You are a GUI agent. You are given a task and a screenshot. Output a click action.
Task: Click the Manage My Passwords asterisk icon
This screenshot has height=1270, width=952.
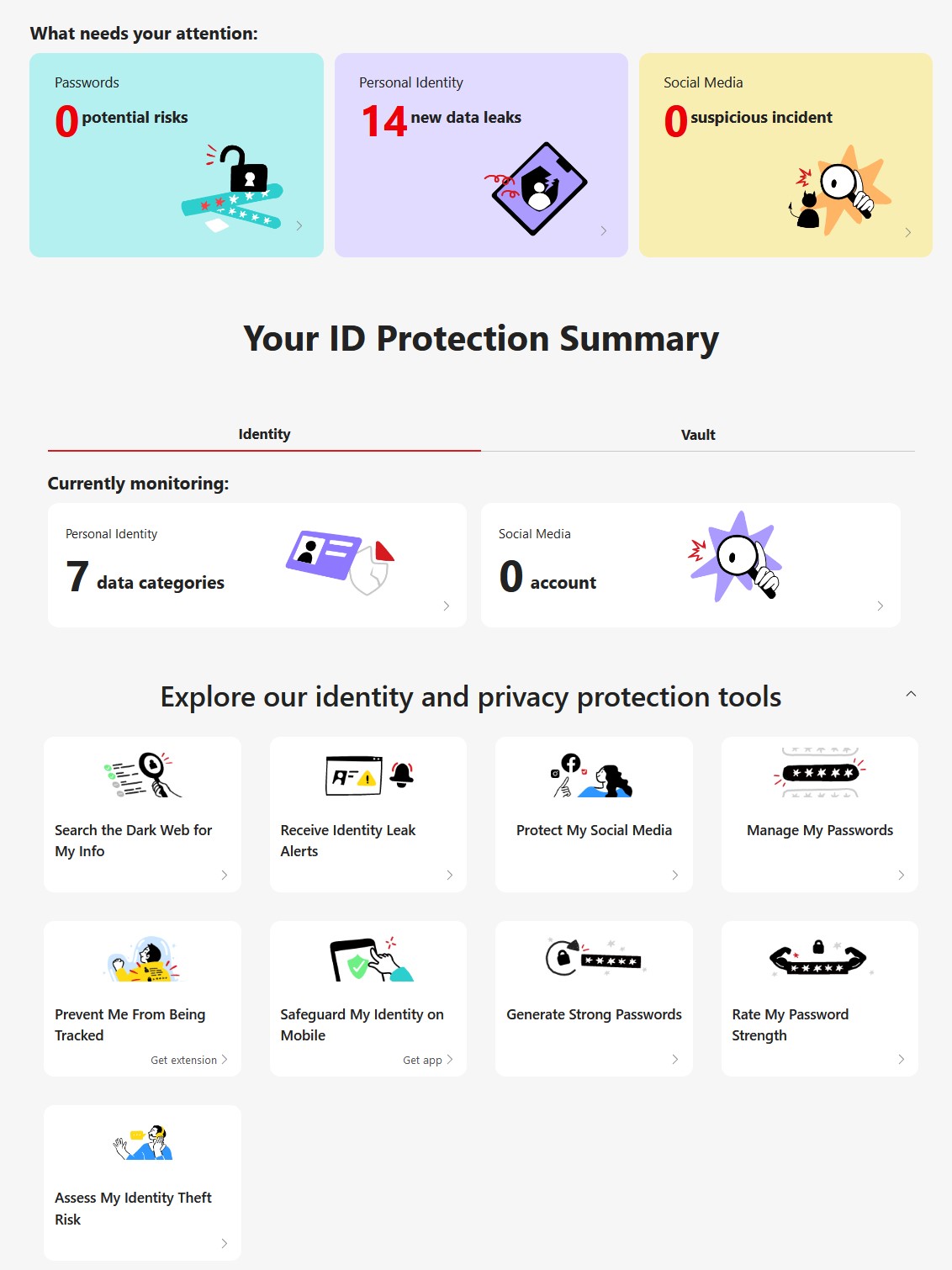pyautogui.click(x=819, y=773)
